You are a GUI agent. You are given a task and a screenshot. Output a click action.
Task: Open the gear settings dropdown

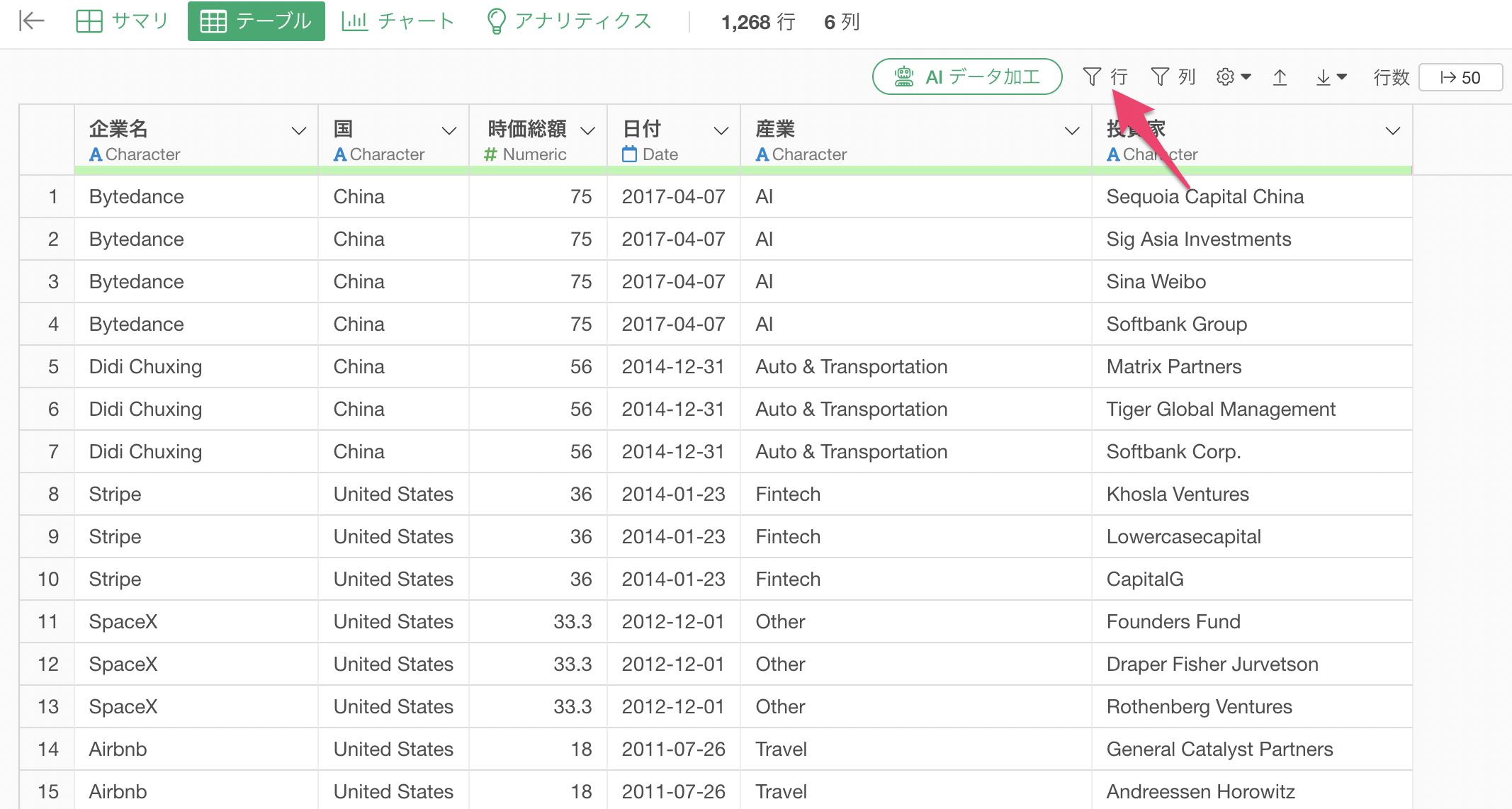(x=1234, y=77)
